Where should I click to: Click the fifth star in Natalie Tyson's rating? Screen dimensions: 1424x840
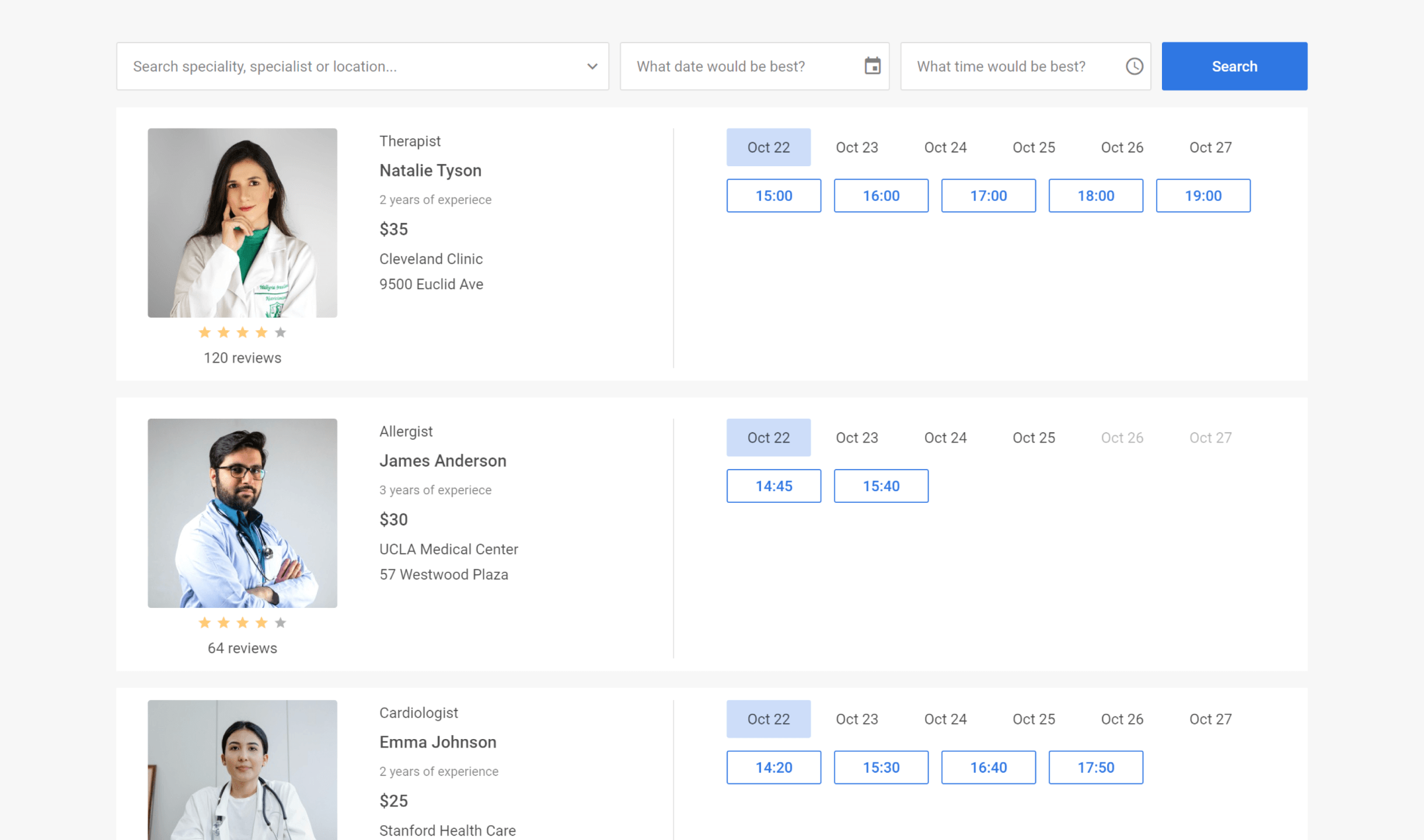click(281, 332)
